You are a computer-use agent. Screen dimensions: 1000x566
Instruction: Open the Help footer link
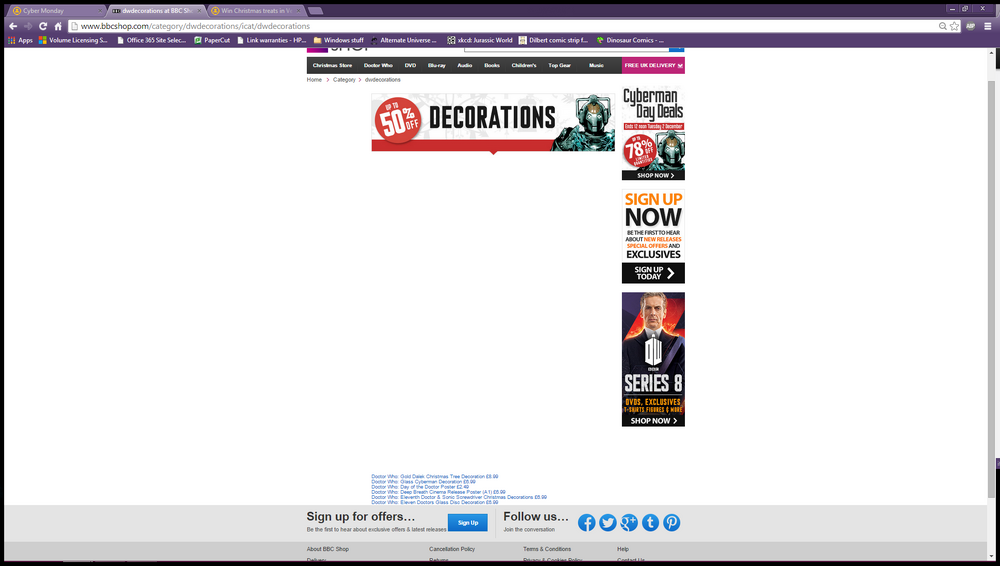click(622, 549)
